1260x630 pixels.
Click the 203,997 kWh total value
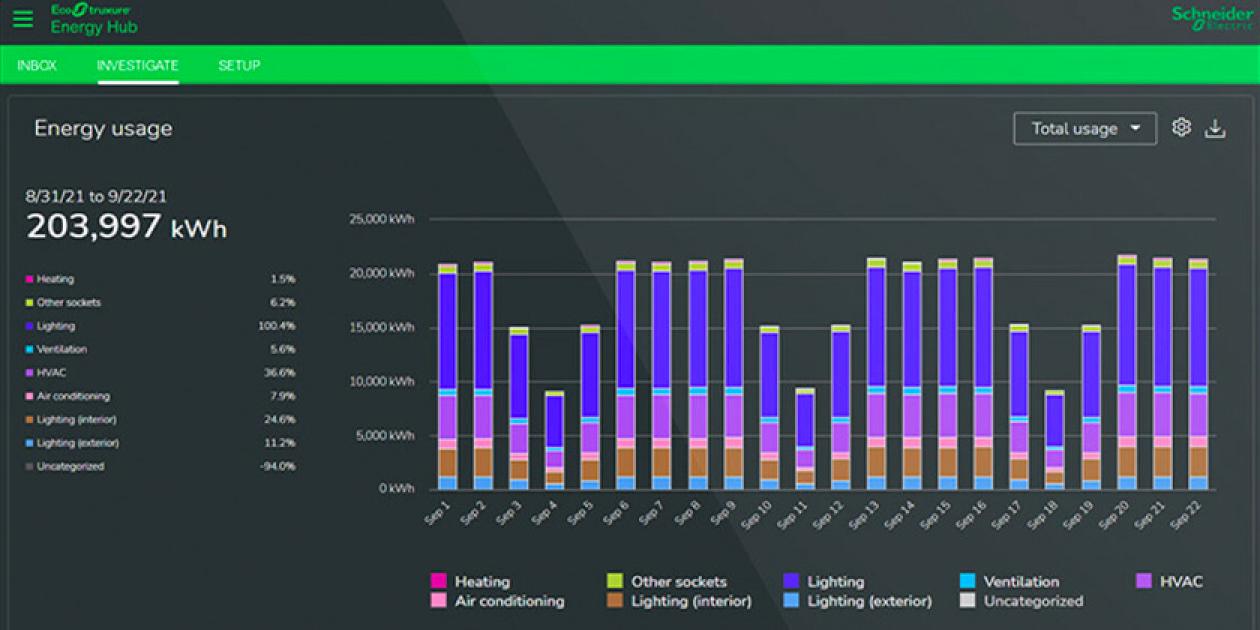(127, 227)
